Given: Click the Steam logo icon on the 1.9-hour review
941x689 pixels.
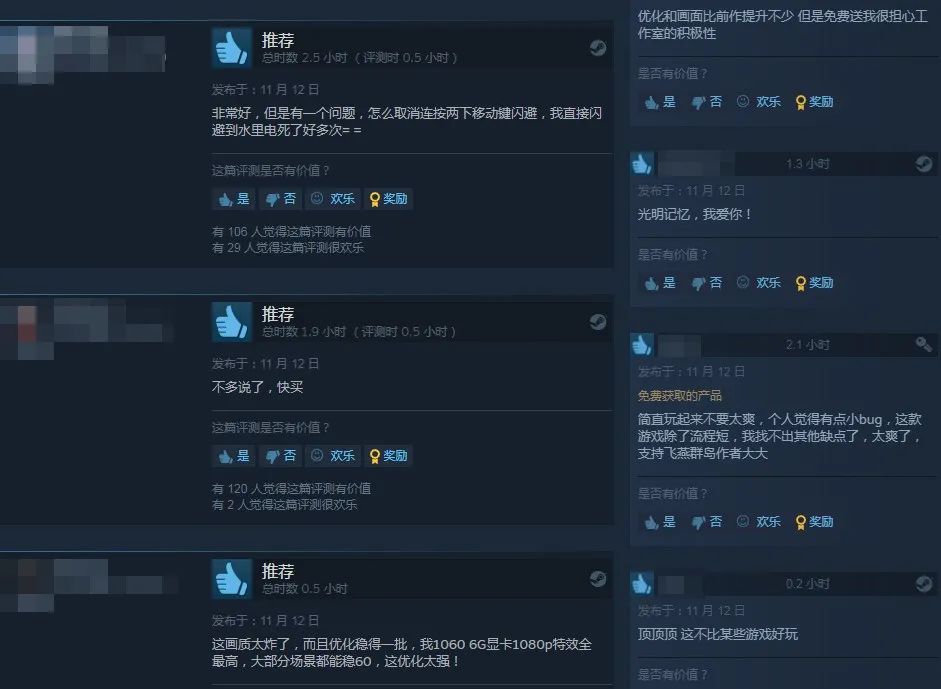Looking at the screenshot, I should coord(598,322).
